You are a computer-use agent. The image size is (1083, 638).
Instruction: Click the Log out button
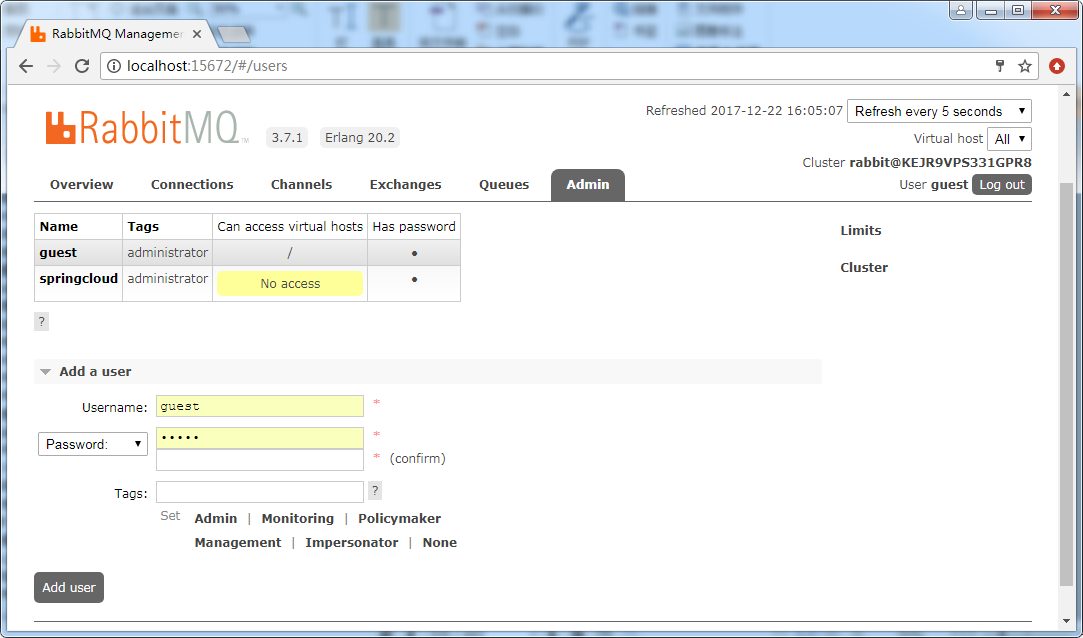pos(1001,184)
